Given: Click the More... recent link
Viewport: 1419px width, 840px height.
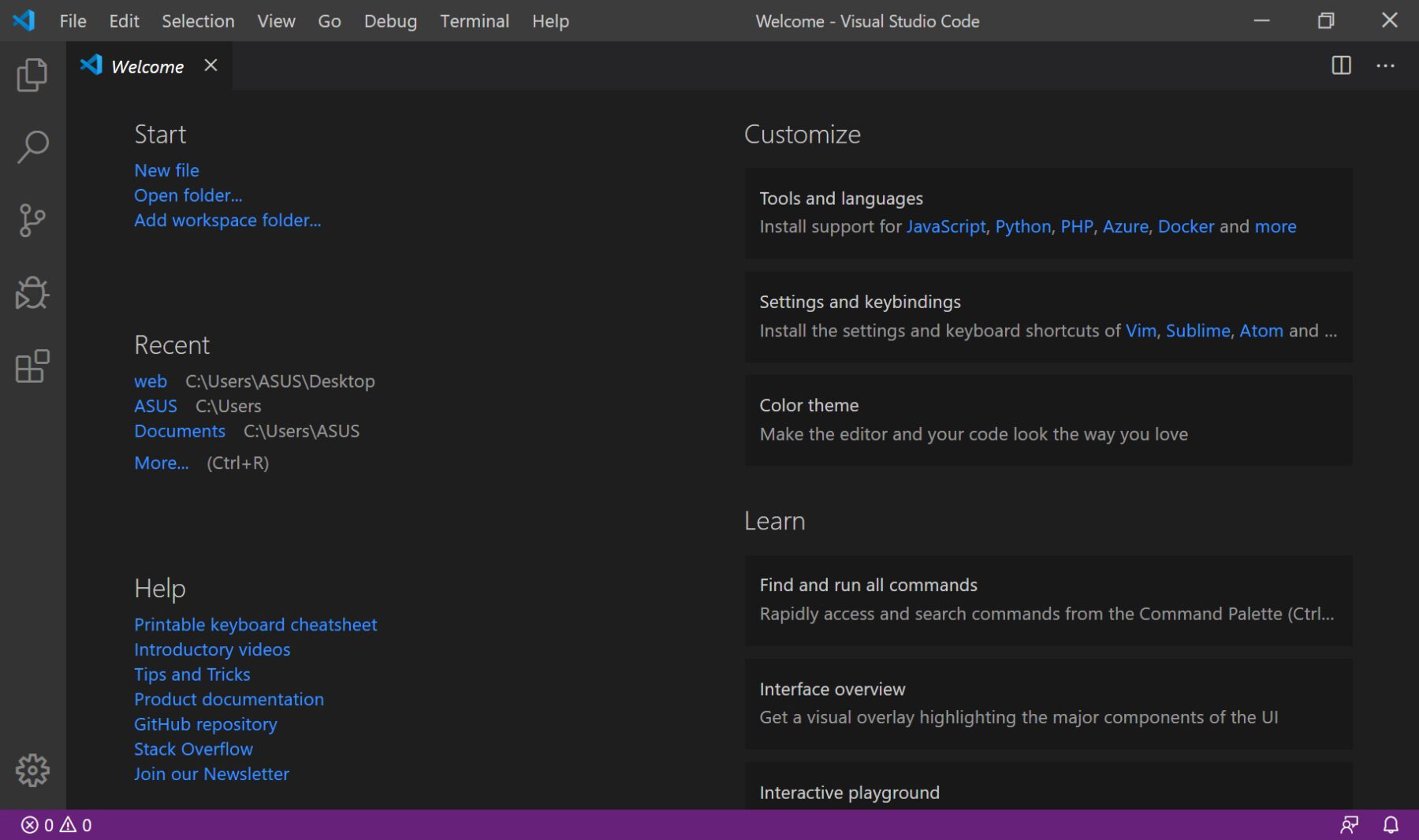Looking at the screenshot, I should coord(162,463).
